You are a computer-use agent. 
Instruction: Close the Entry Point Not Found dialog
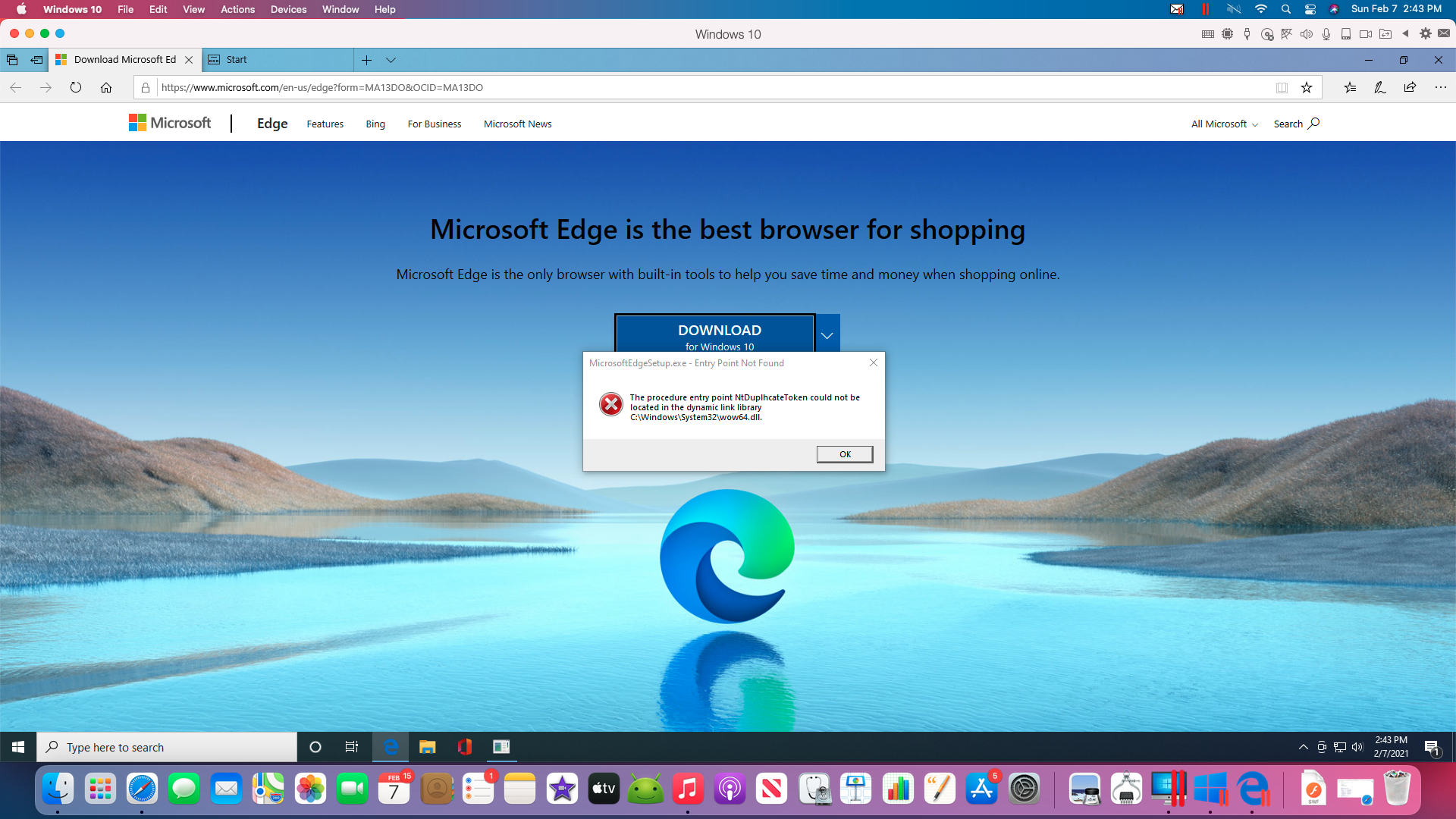[874, 362]
